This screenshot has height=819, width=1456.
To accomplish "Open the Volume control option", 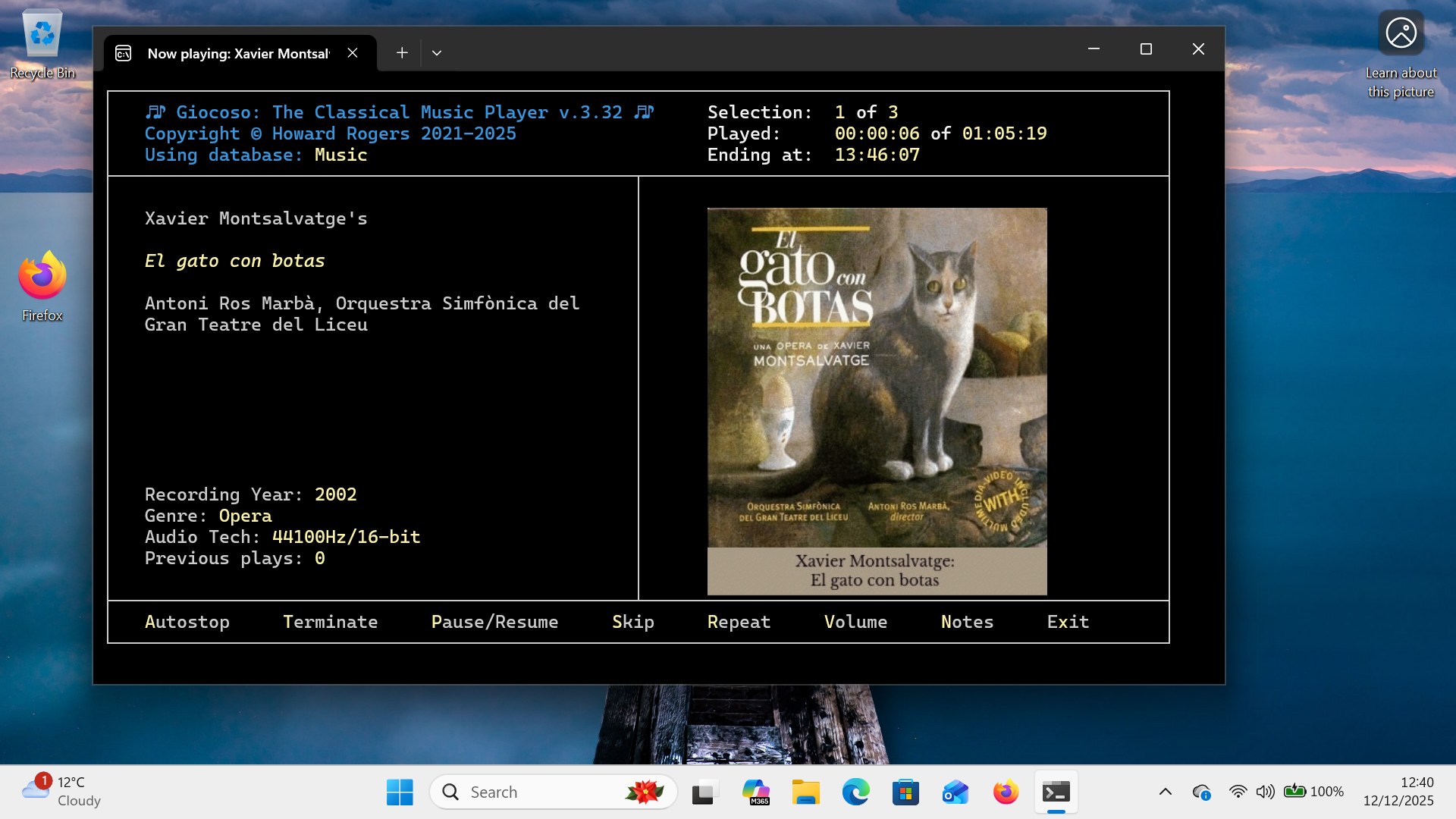I will 855,622.
